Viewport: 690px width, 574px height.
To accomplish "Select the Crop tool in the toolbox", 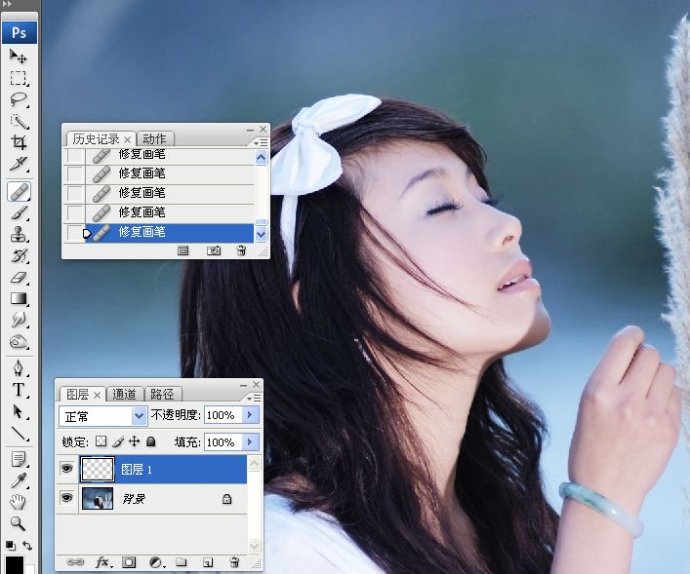I will coord(19,143).
